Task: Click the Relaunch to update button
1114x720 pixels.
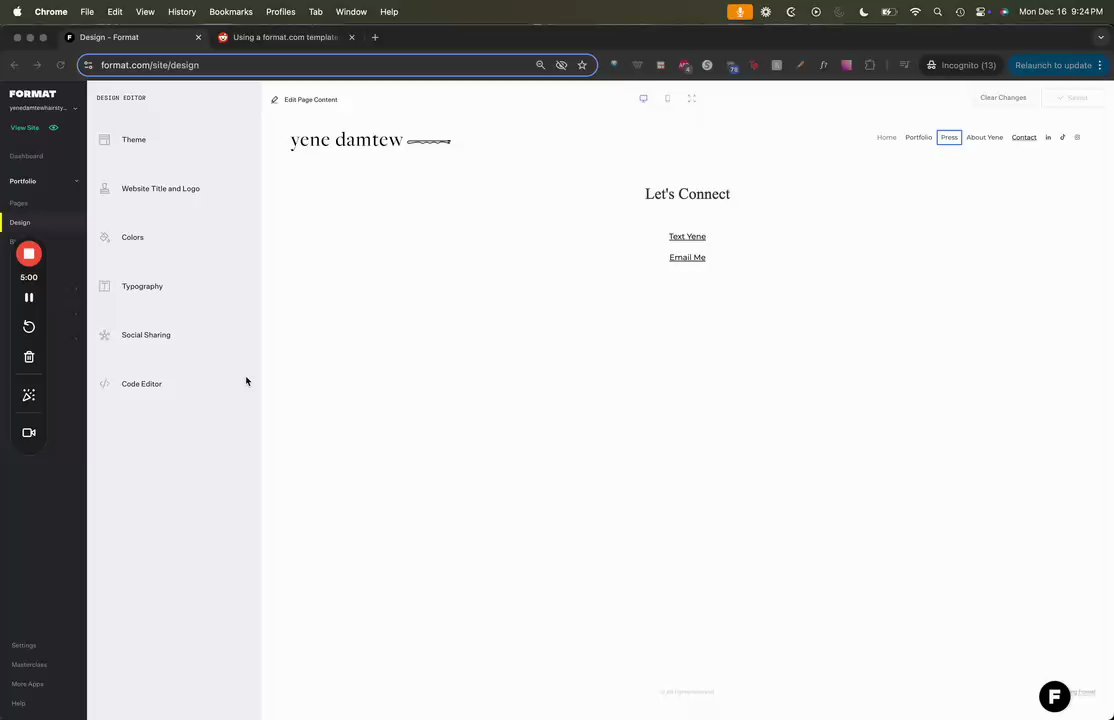Action: [x=1053, y=65]
